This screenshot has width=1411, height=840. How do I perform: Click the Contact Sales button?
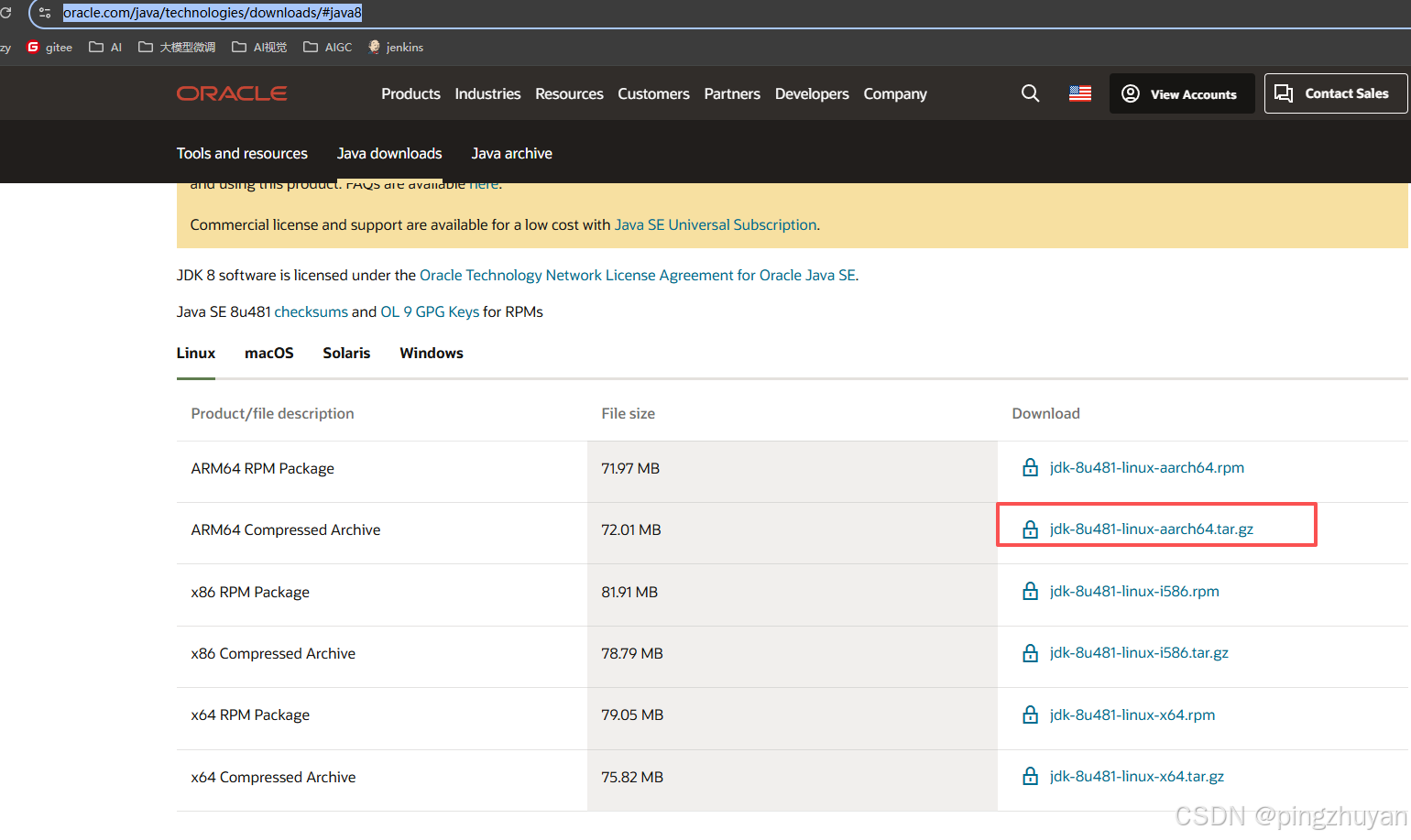(x=1336, y=93)
